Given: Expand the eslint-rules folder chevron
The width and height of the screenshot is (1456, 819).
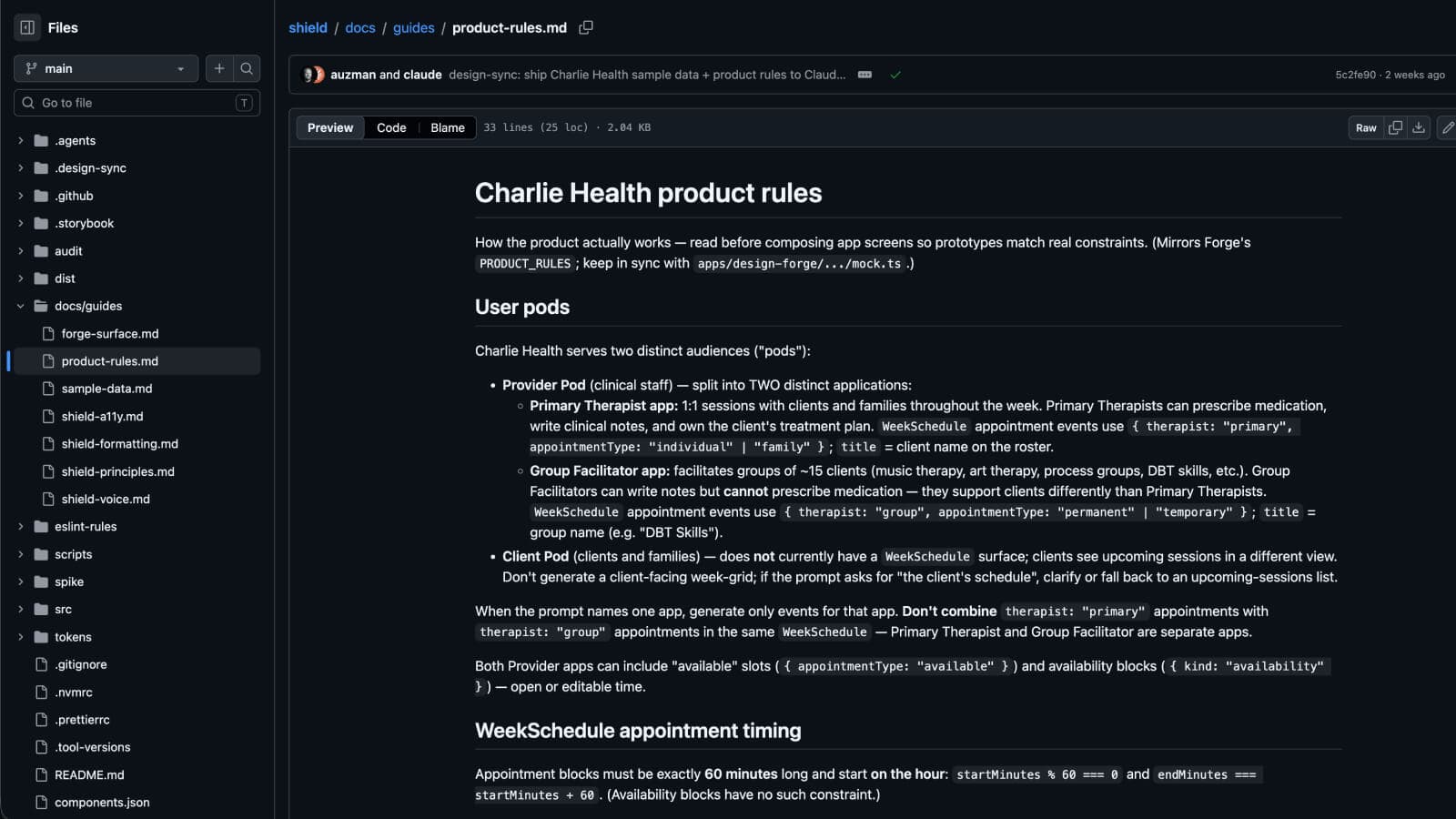Looking at the screenshot, I should tap(21, 527).
